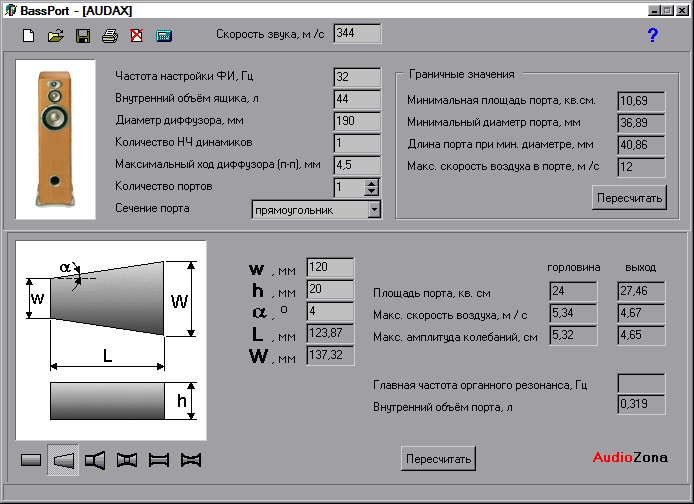Click the bottom Пересчитать button
This screenshot has width=694, height=504.
(438, 459)
